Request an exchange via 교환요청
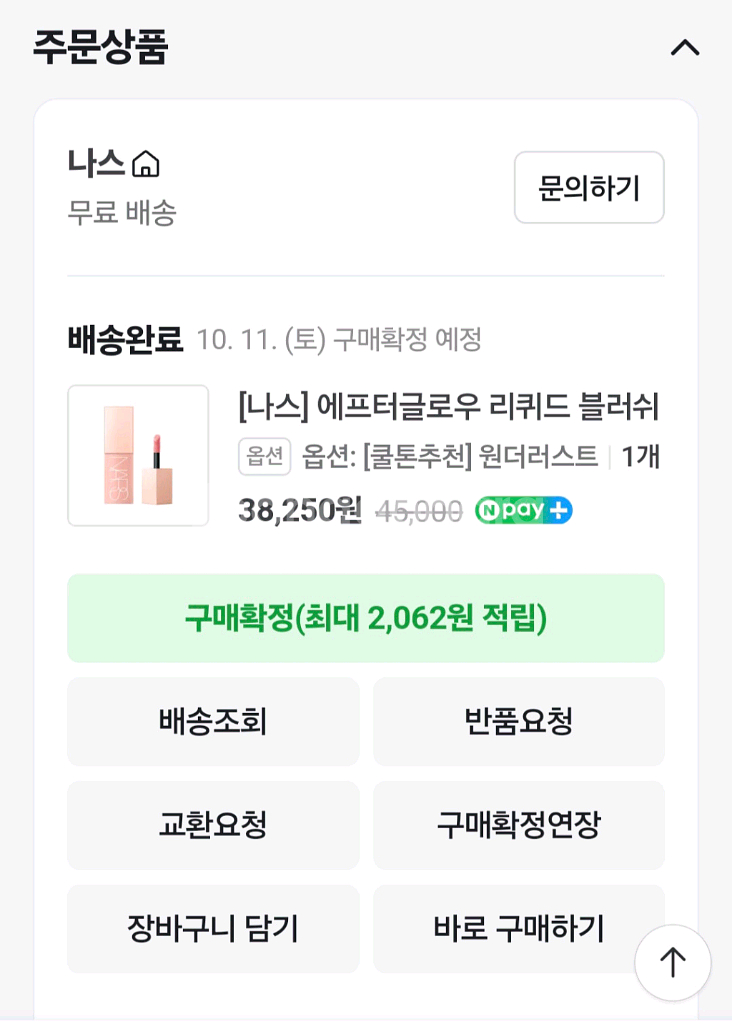 (213, 825)
